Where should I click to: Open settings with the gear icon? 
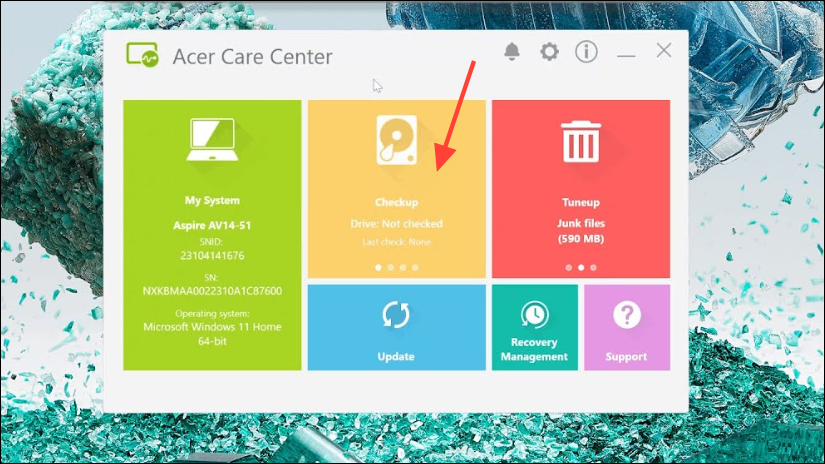click(549, 52)
